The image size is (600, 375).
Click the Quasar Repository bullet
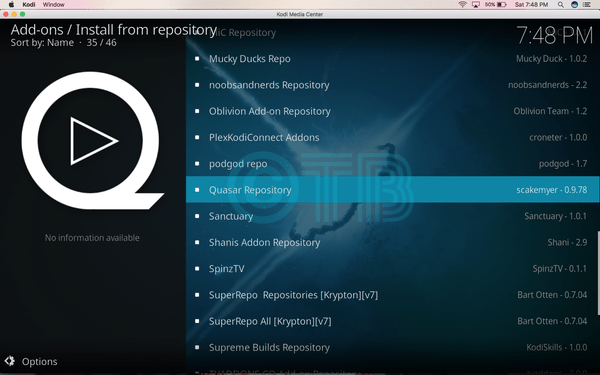[197, 190]
